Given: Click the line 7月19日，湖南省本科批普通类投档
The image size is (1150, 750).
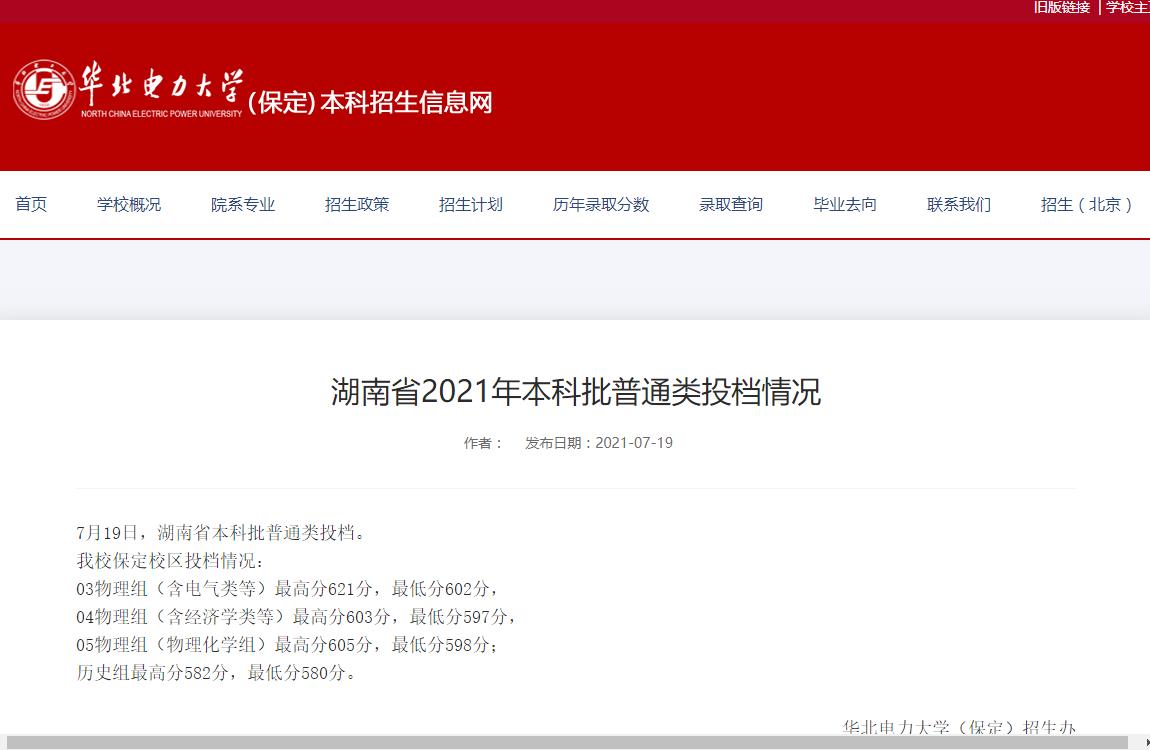Looking at the screenshot, I should pyautogui.click(x=221, y=533).
